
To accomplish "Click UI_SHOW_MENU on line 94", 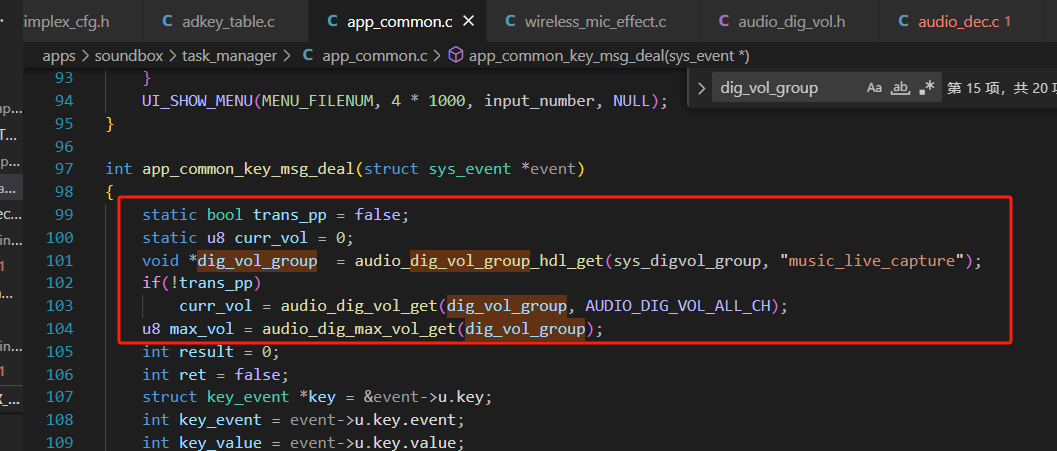I will tap(197, 101).
